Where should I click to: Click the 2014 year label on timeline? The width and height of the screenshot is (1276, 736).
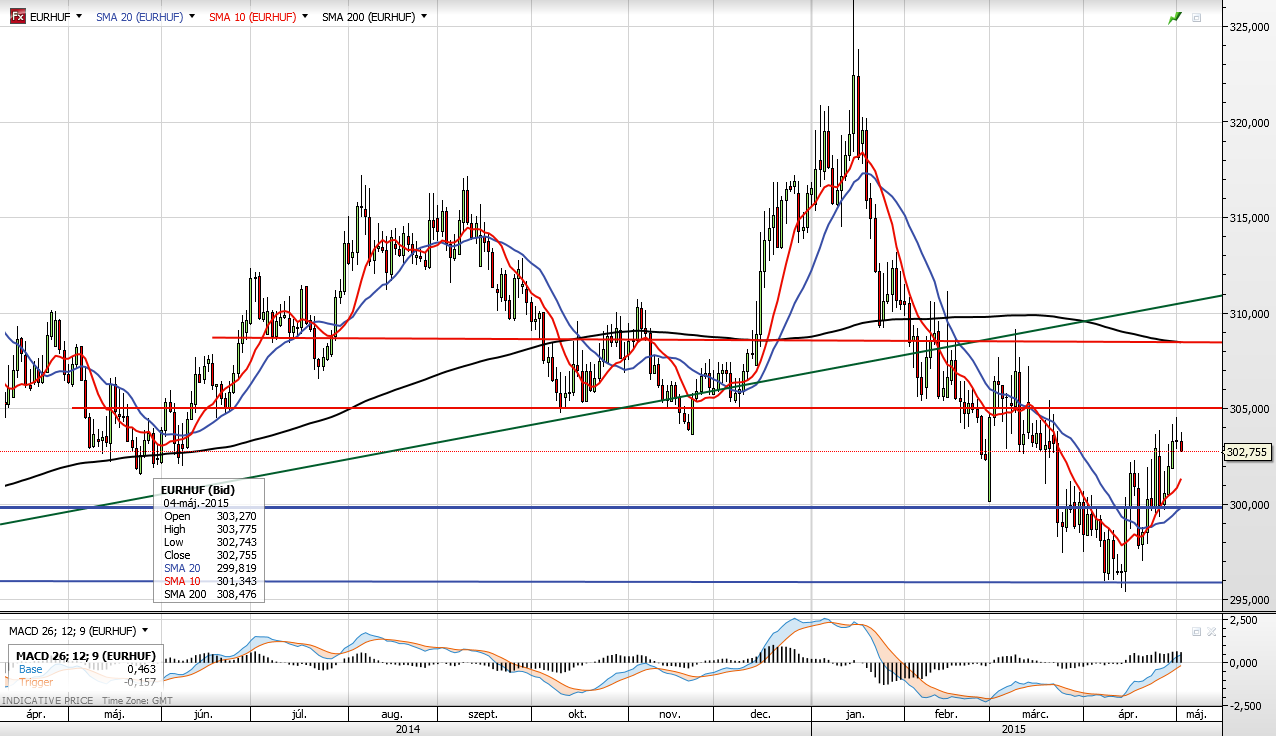click(x=407, y=729)
